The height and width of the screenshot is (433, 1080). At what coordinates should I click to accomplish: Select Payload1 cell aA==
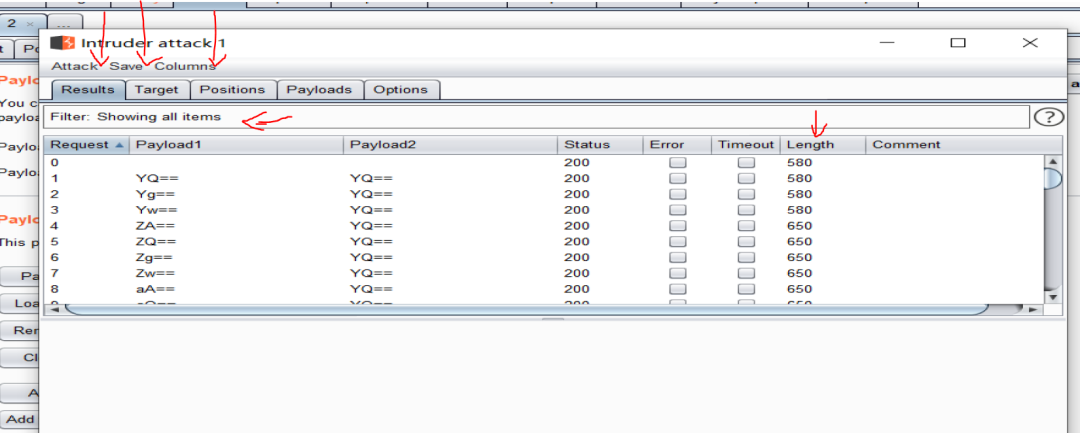[156, 289]
